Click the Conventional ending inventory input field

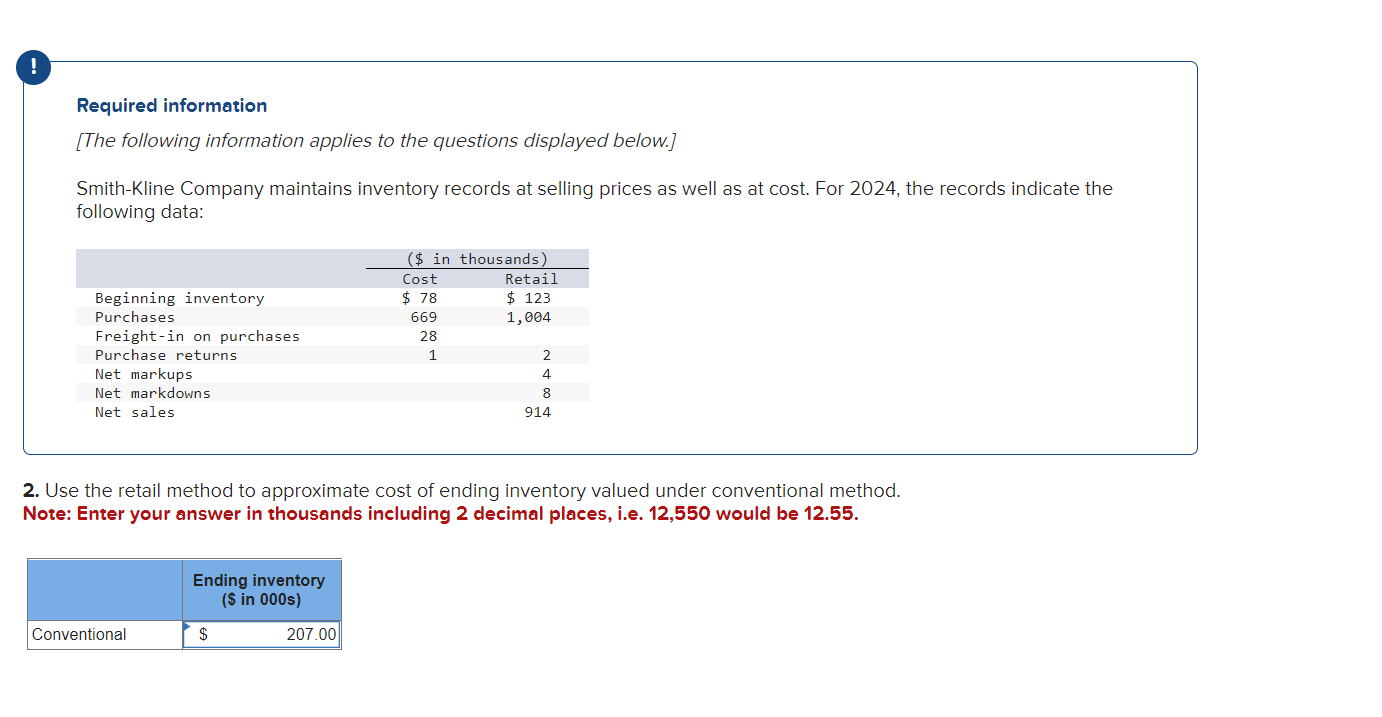pos(262,634)
